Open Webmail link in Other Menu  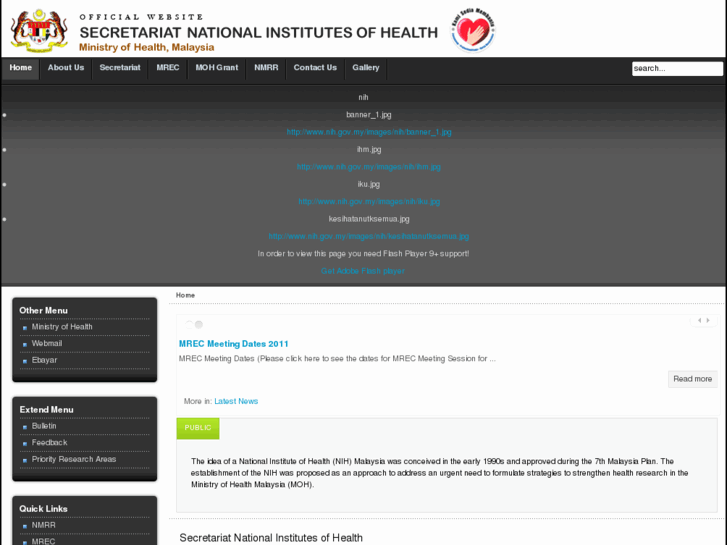click(47, 344)
